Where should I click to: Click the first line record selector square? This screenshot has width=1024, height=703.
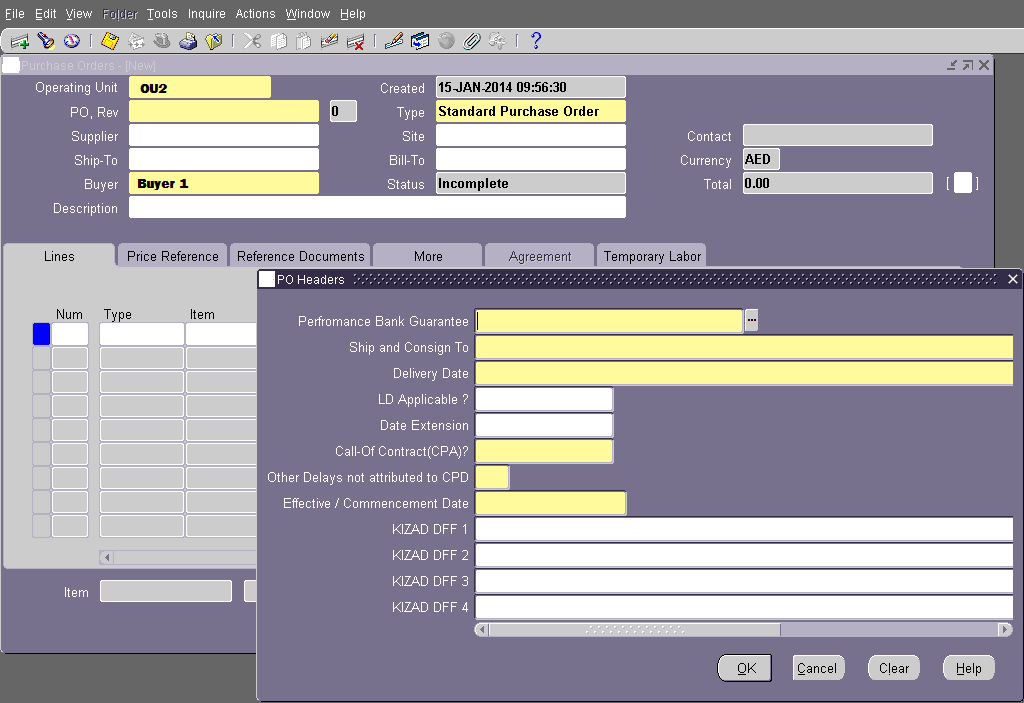click(40, 333)
